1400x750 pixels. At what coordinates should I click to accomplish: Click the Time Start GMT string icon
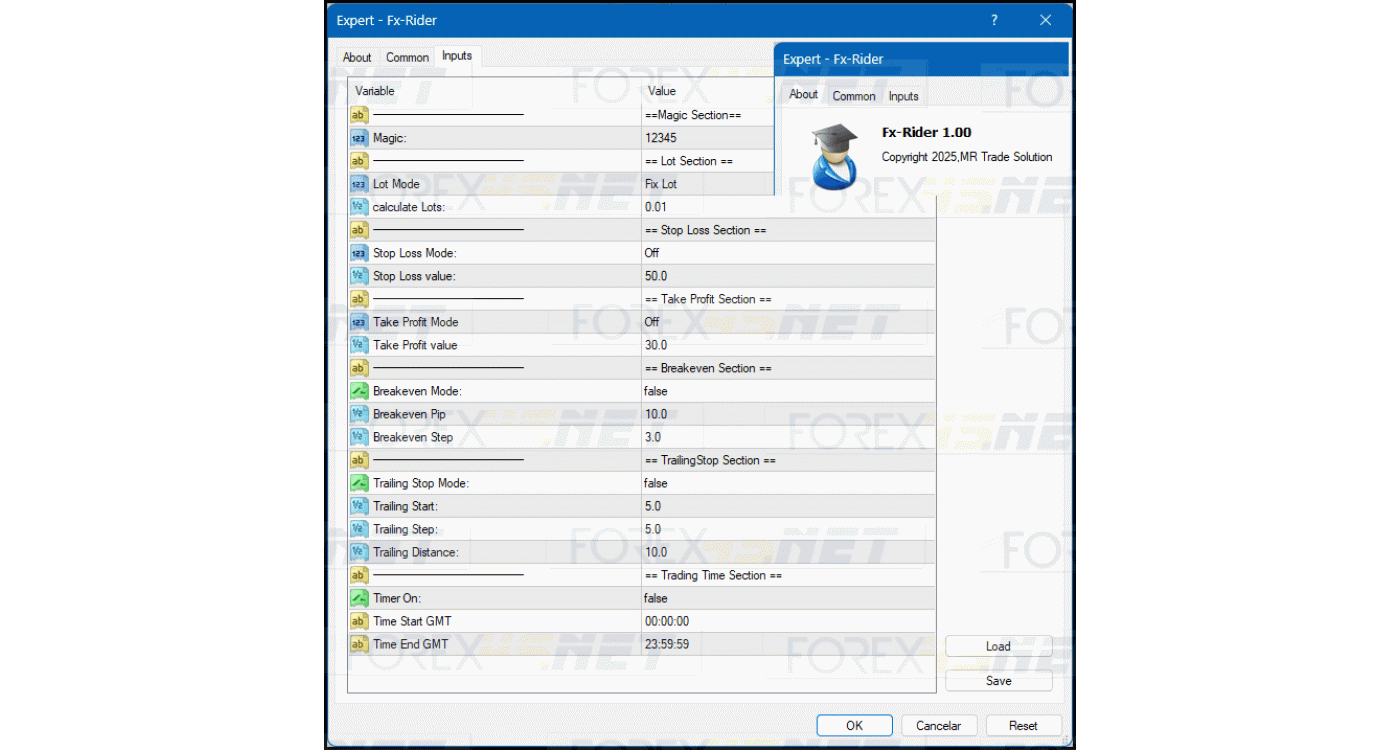click(359, 621)
